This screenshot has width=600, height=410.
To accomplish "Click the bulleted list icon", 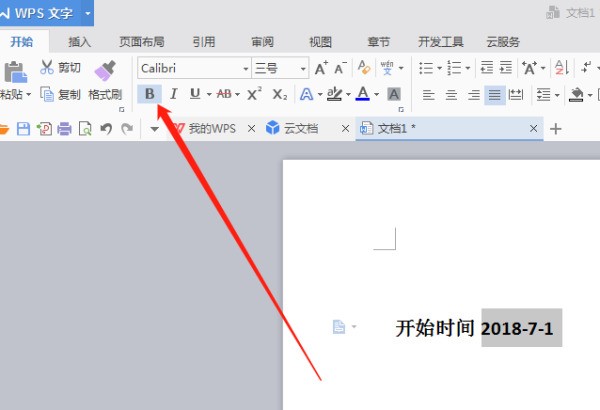I will 426,68.
